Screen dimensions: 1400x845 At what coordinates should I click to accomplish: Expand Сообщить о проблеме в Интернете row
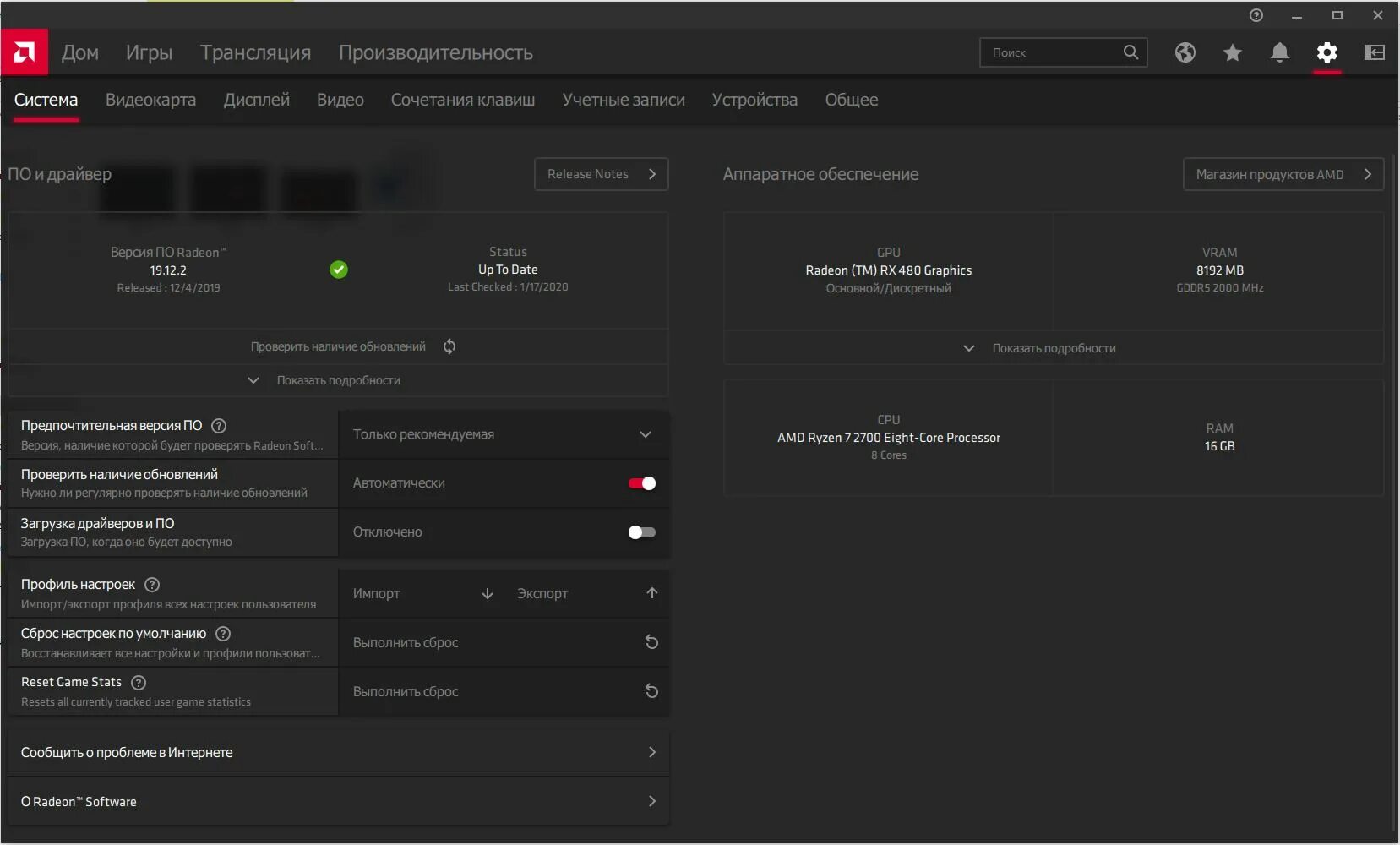click(x=338, y=752)
